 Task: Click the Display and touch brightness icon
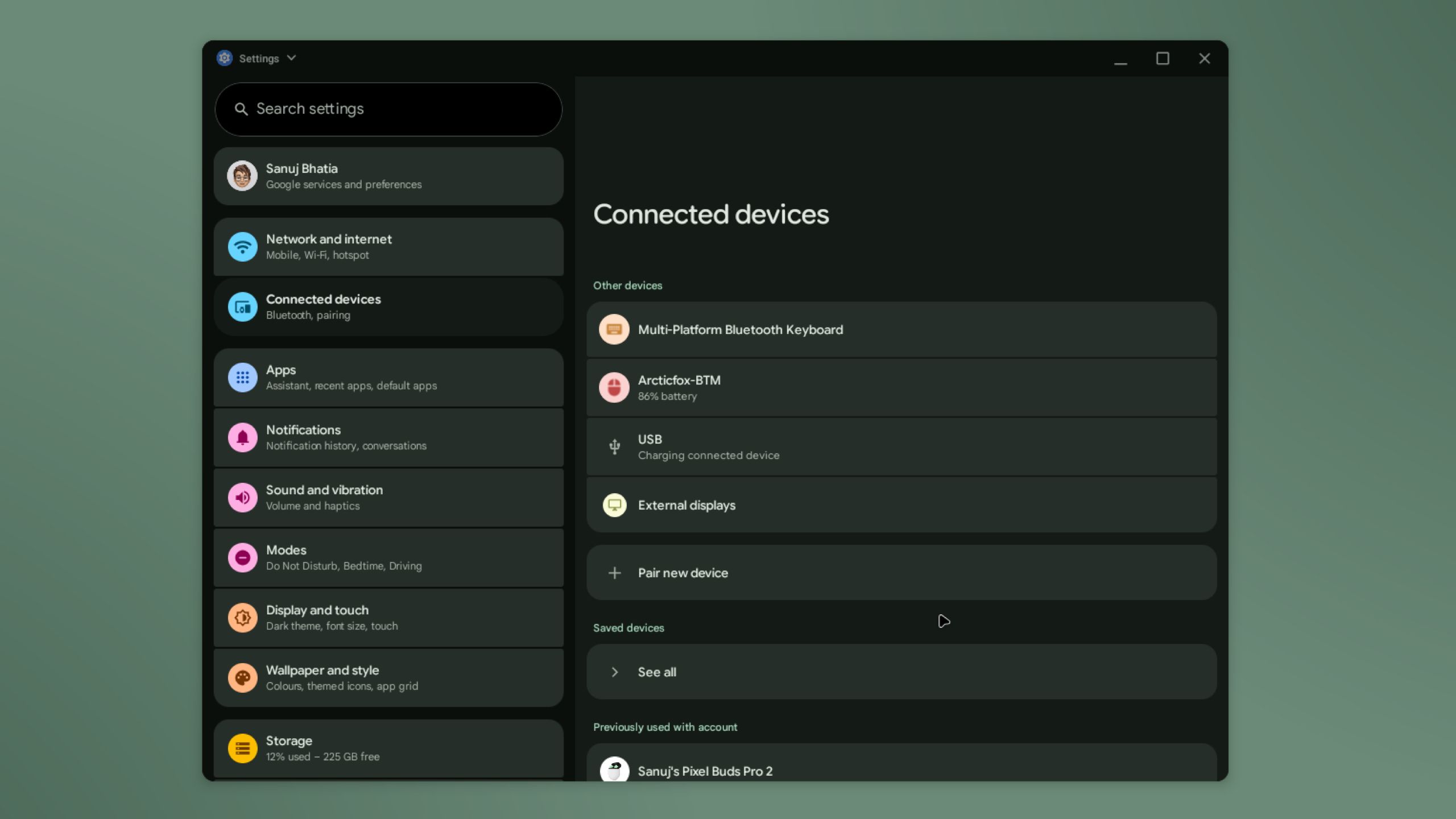[x=242, y=618]
